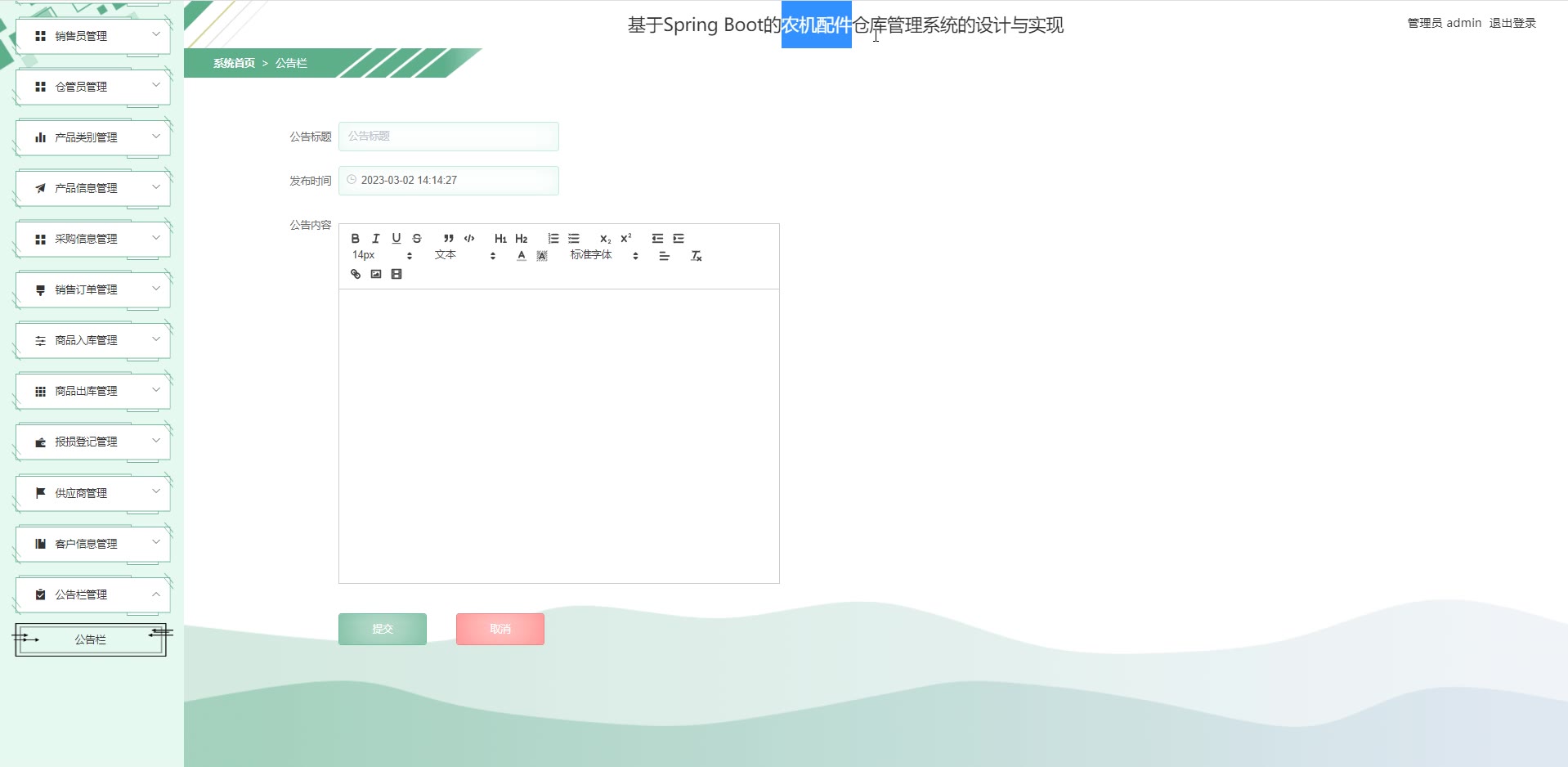Go to 系统首页 in the breadcrumb
The height and width of the screenshot is (767, 1568).
tap(234, 63)
